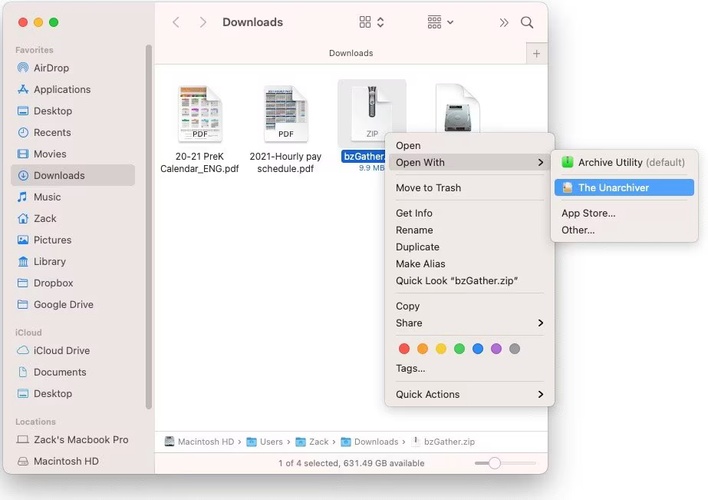Choose Open from the context menu
Image resolution: width=708 pixels, height=500 pixels.
[470, 145]
